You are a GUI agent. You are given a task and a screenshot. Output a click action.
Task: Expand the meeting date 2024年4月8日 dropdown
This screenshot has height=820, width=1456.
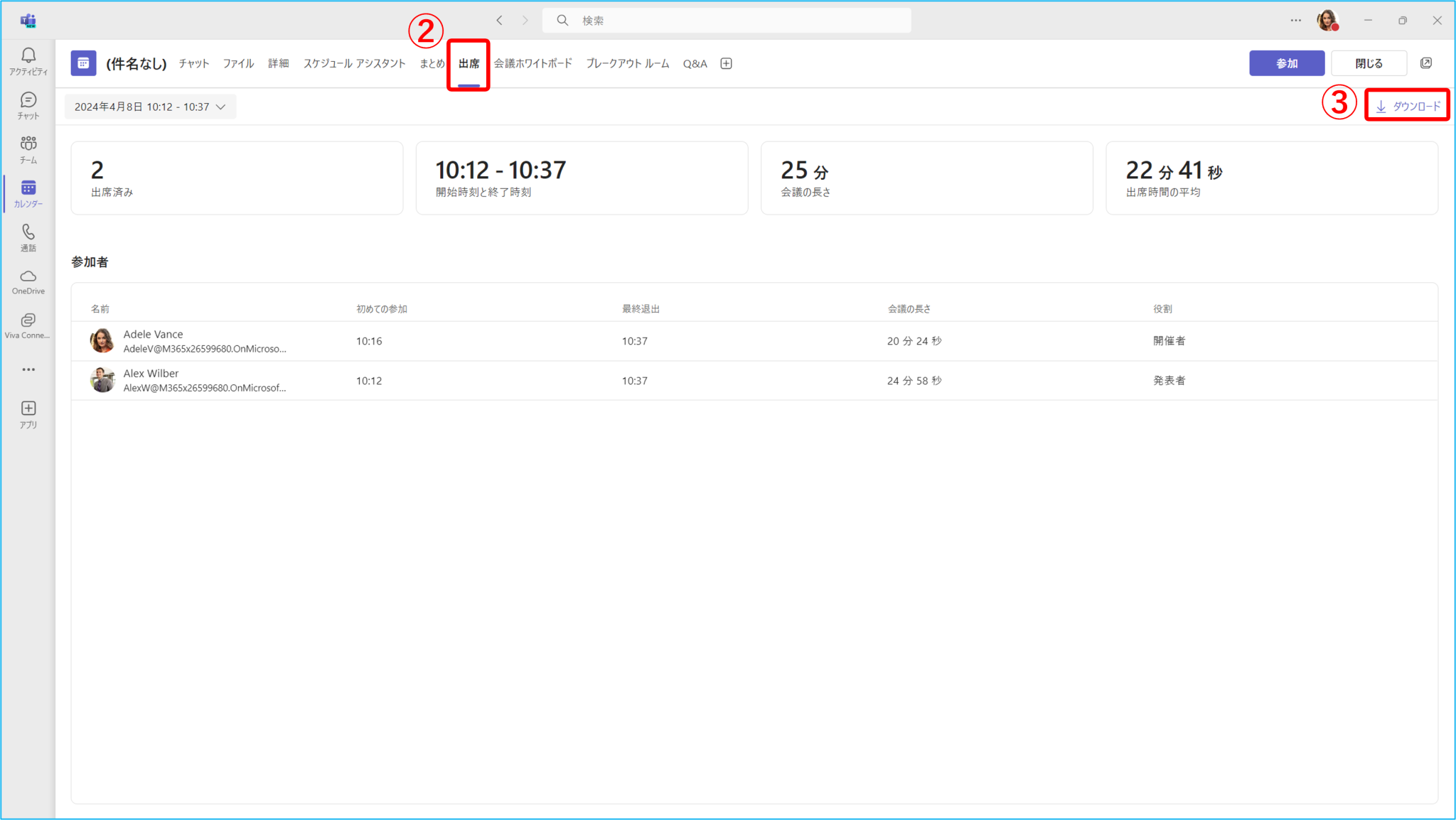[150, 107]
